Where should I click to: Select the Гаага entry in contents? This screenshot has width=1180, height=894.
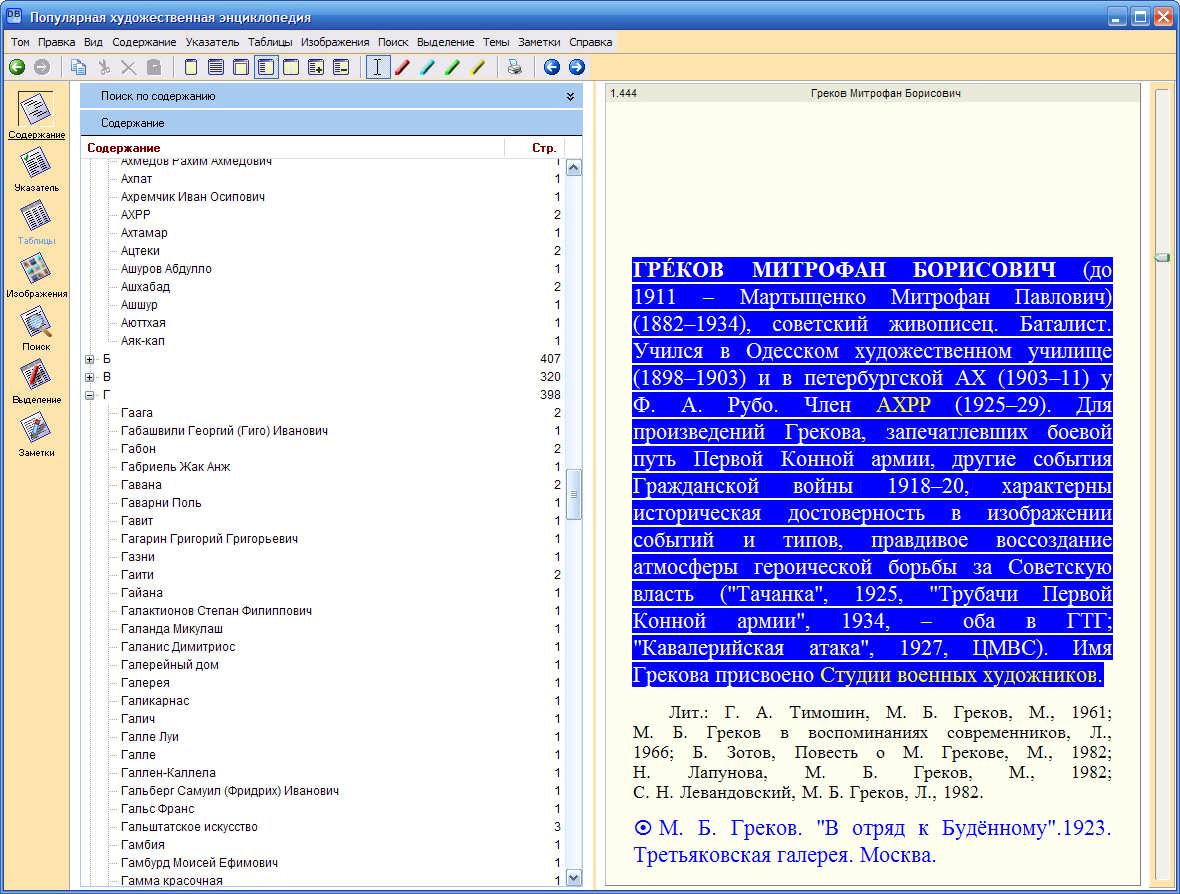pyautogui.click(x=137, y=413)
